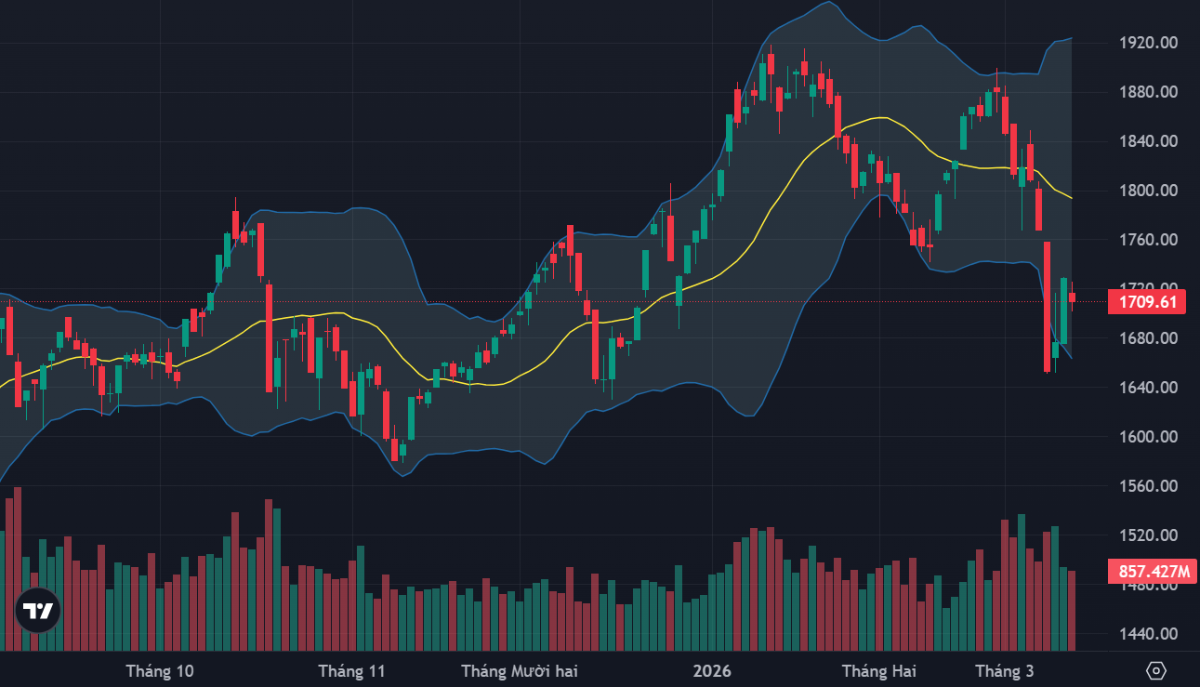The image size is (1200, 687).
Task: Click the 1560.00 price scale label
Action: [1145, 486]
